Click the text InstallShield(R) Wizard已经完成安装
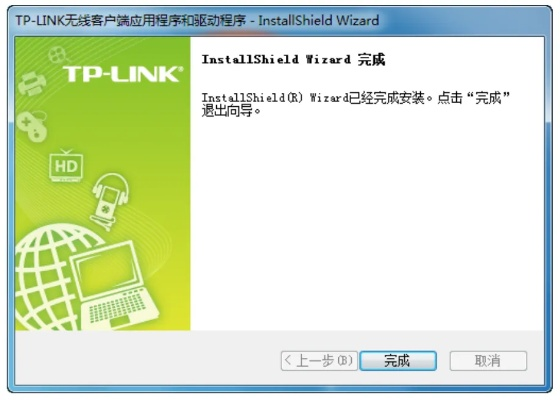 click(x=313, y=98)
